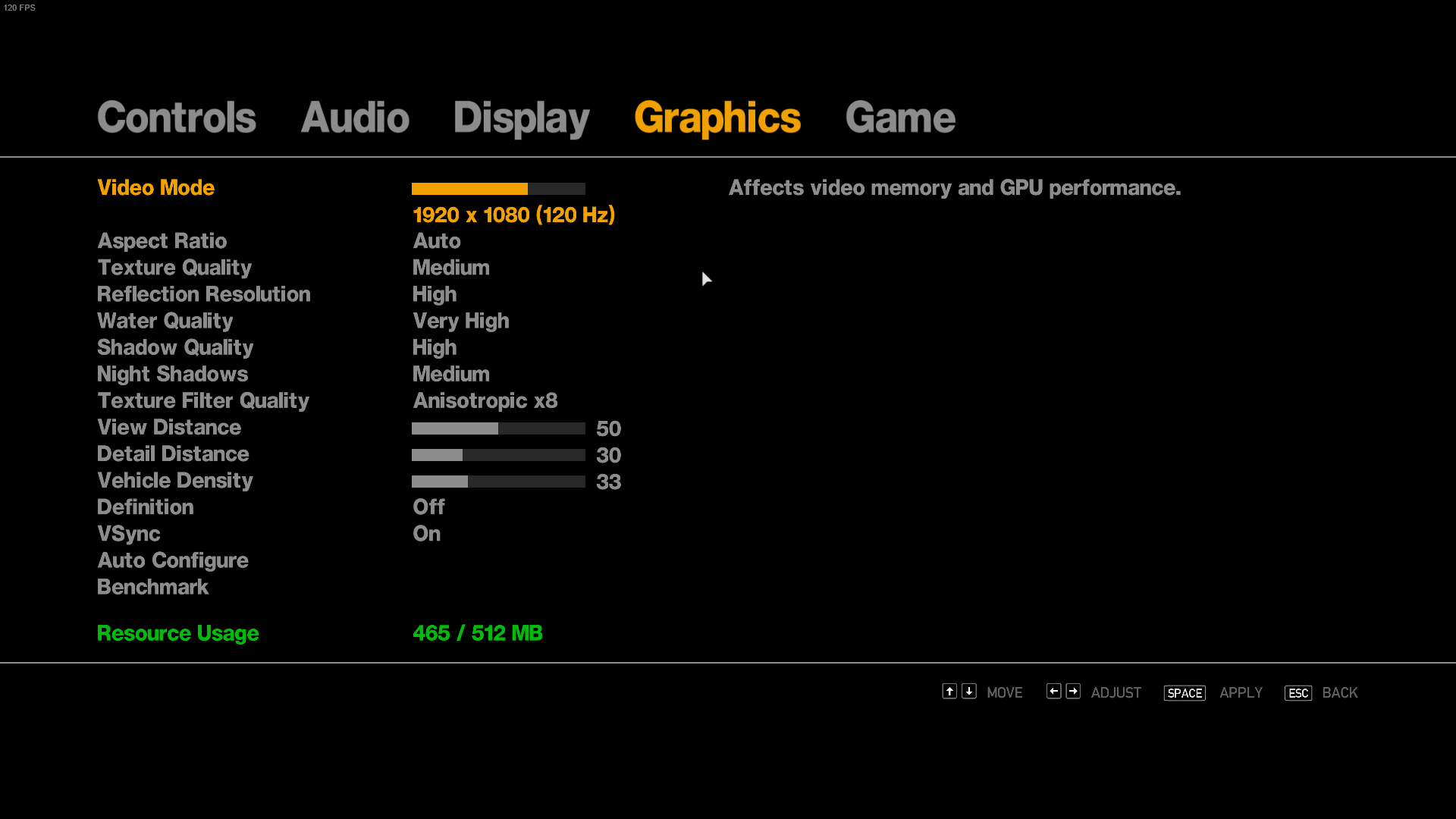Image resolution: width=1456 pixels, height=819 pixels.
Task: Click the left arrow adjust icon
Action: (1053, 691)
